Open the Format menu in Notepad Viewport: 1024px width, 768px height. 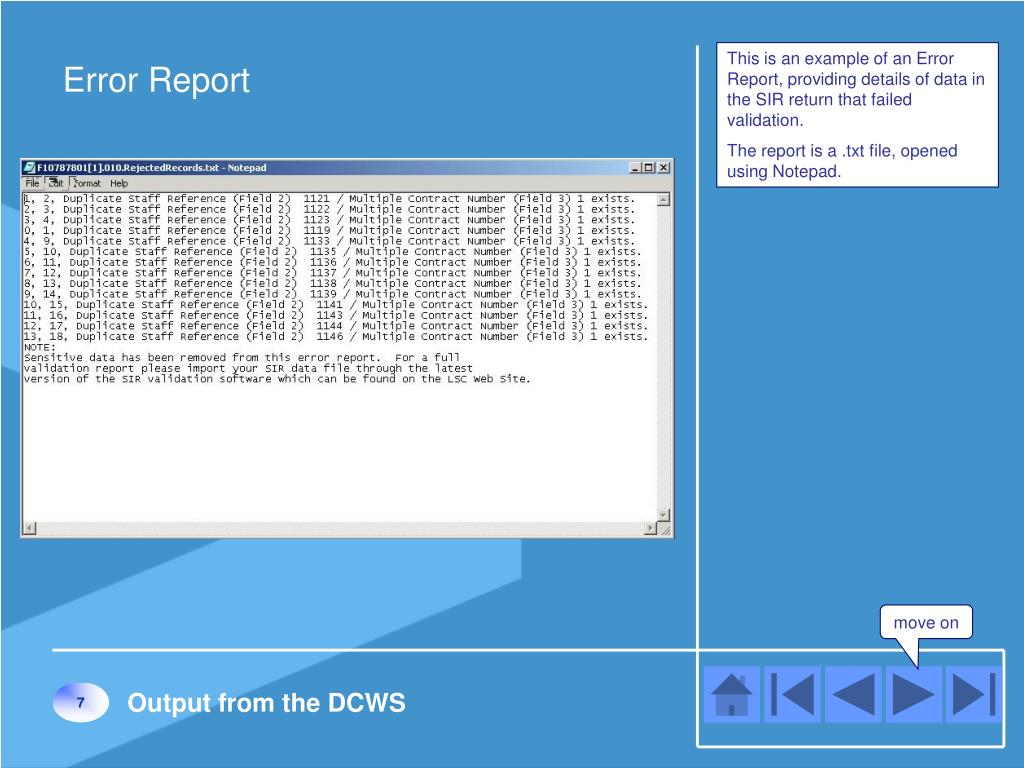[87, 184]
